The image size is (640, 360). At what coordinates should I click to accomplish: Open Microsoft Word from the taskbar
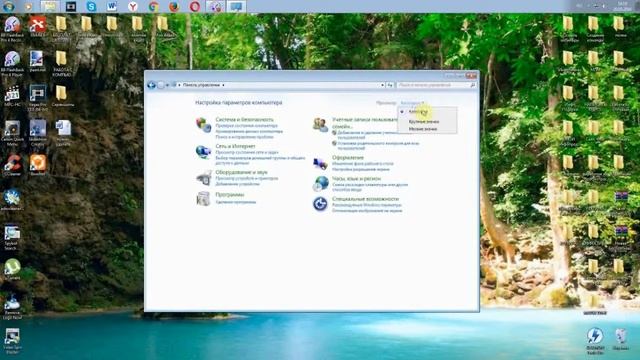[x=112, y=7]
